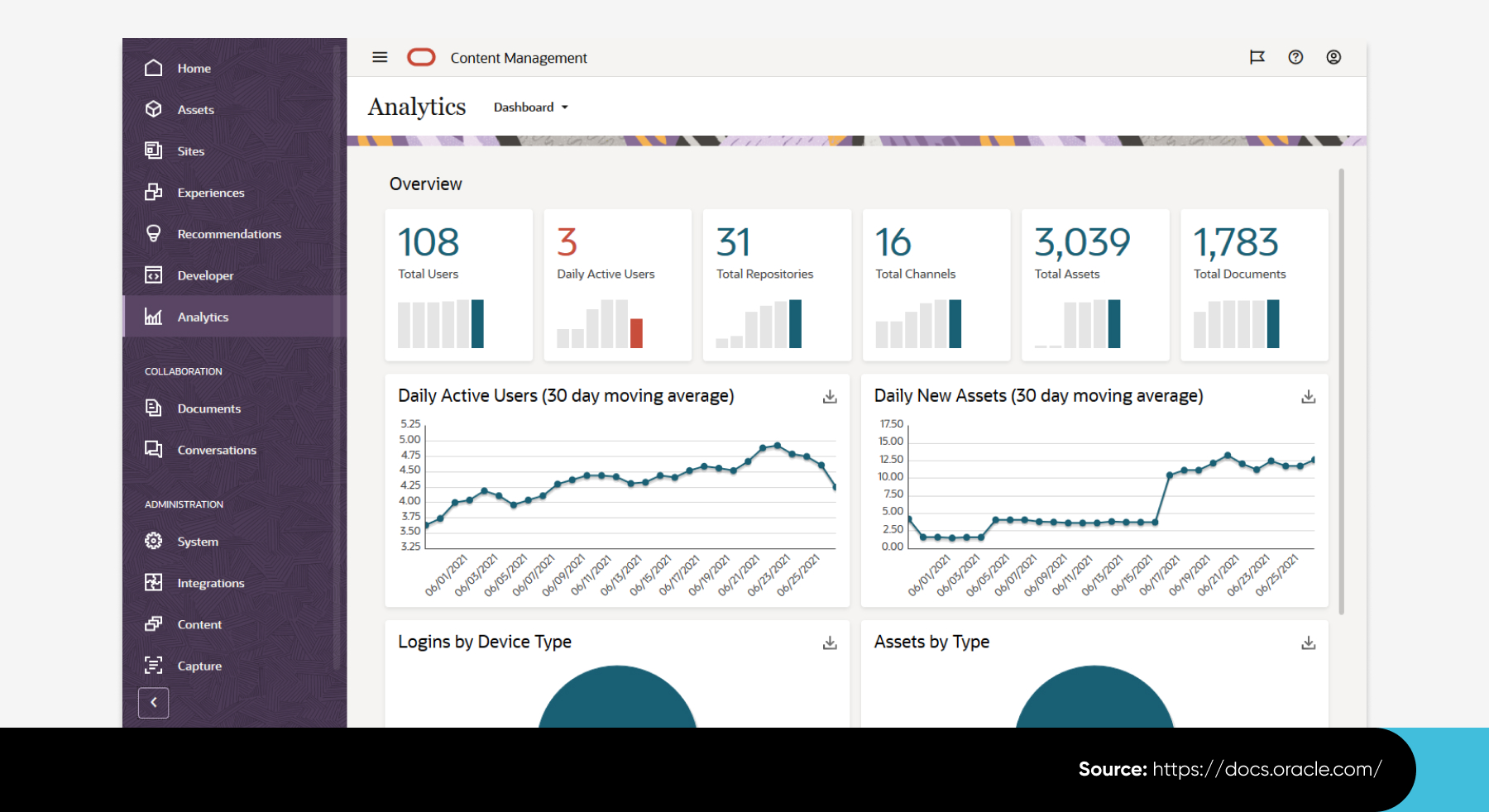Download the Daily Active Users chart

[829, 396]
